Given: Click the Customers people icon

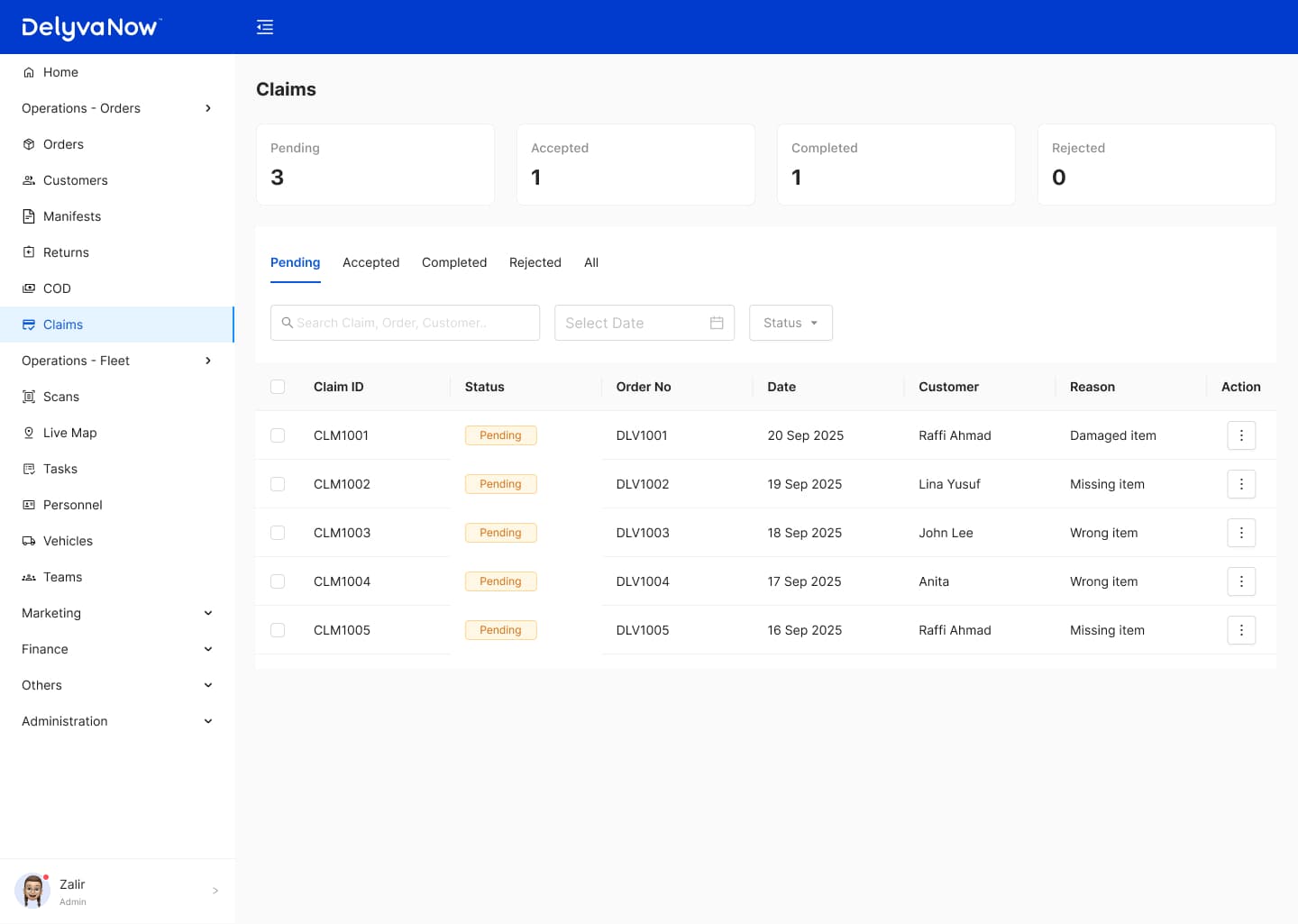Looking at the screenshot, I should 29,180.
